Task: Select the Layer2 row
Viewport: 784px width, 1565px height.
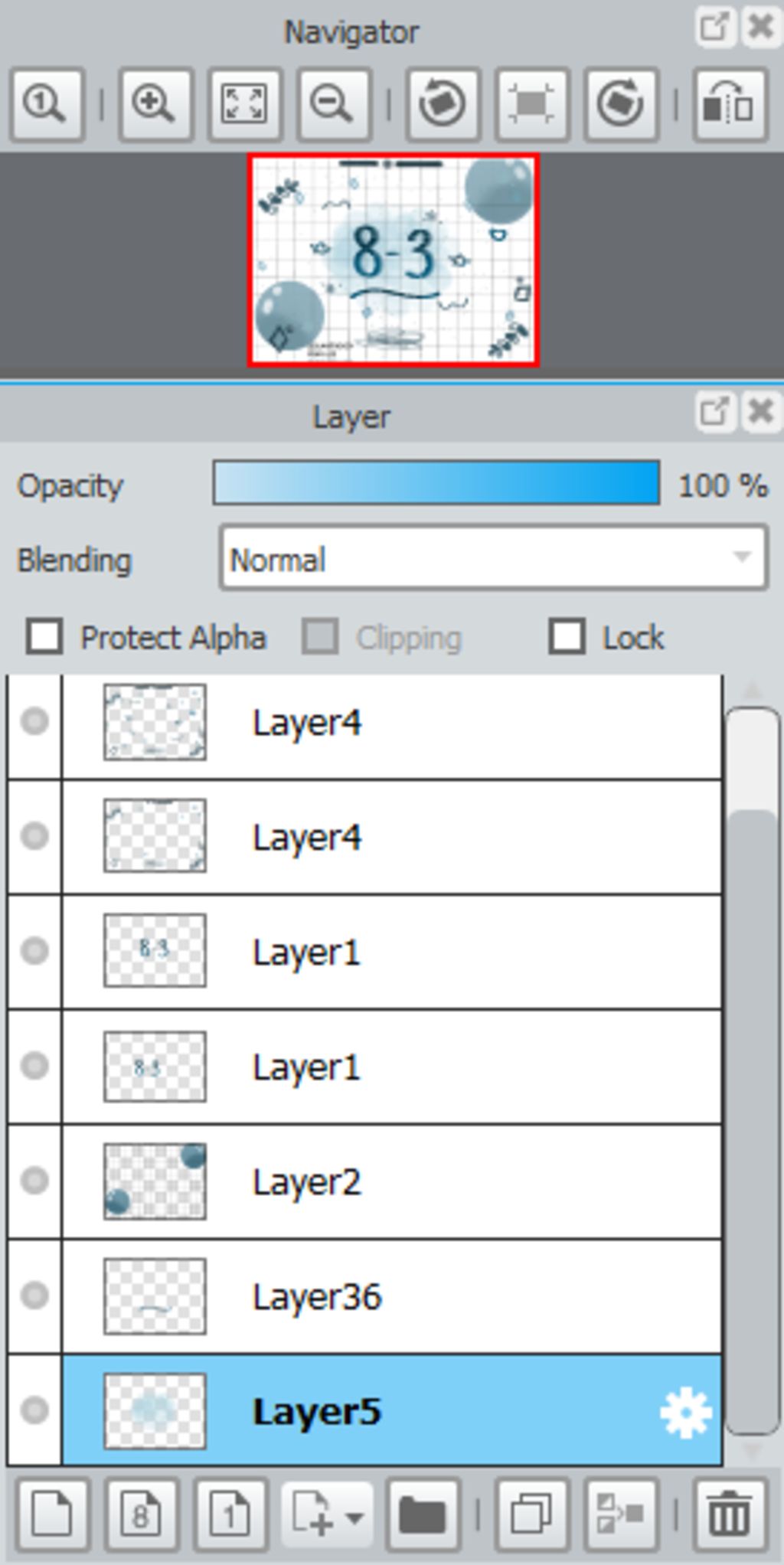Action: pyautogui.click(x=459, y=1181)
